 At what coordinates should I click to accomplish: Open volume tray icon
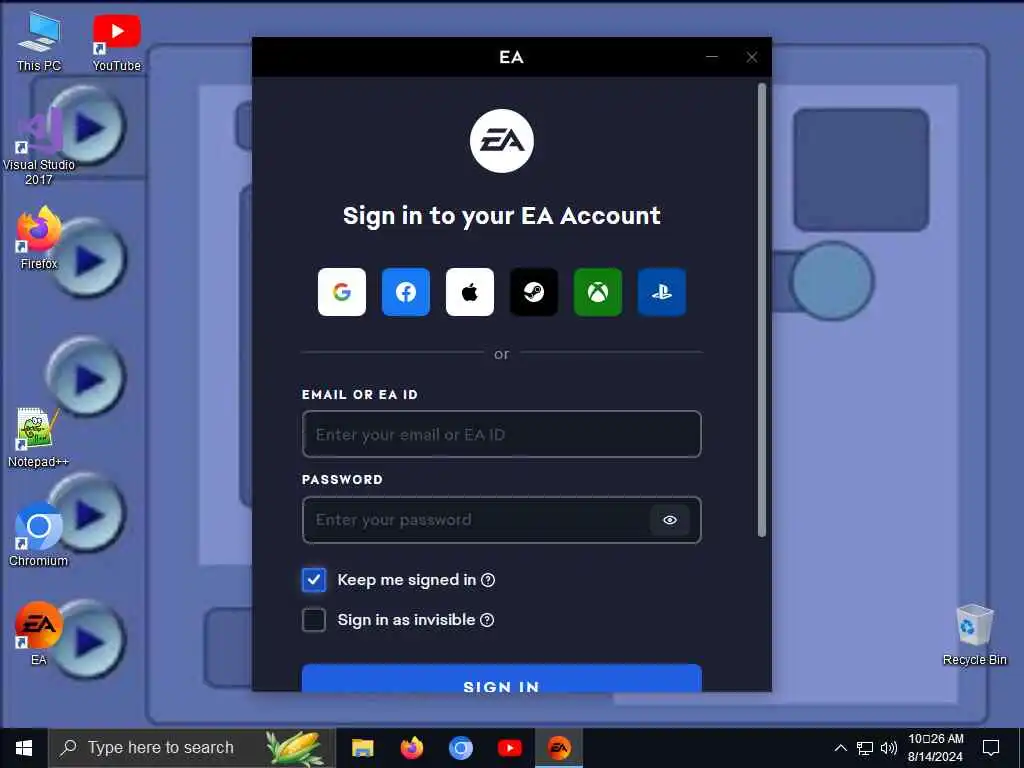pos(888,748)
